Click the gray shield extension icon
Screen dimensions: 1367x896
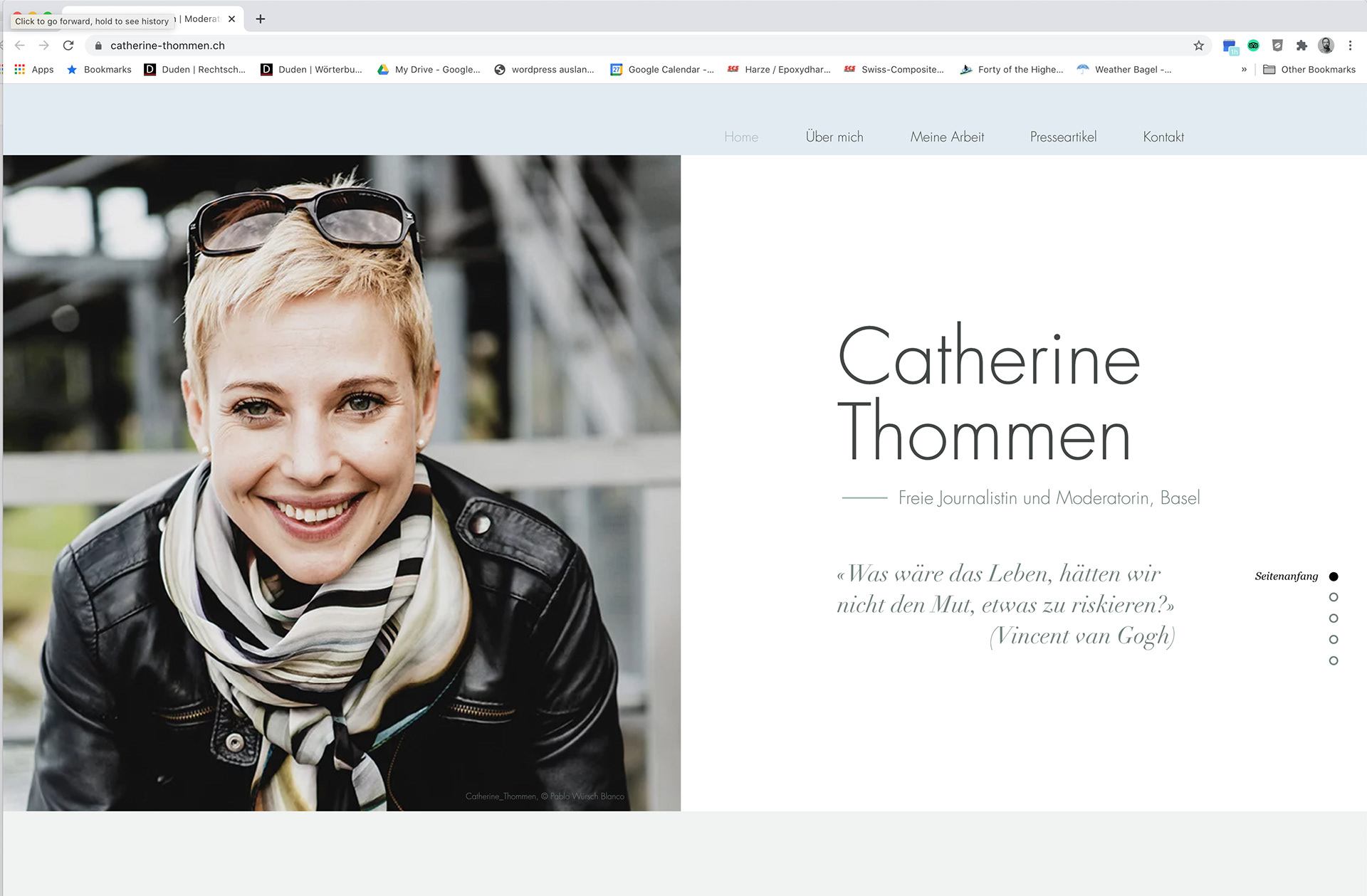click(1277, 46)
